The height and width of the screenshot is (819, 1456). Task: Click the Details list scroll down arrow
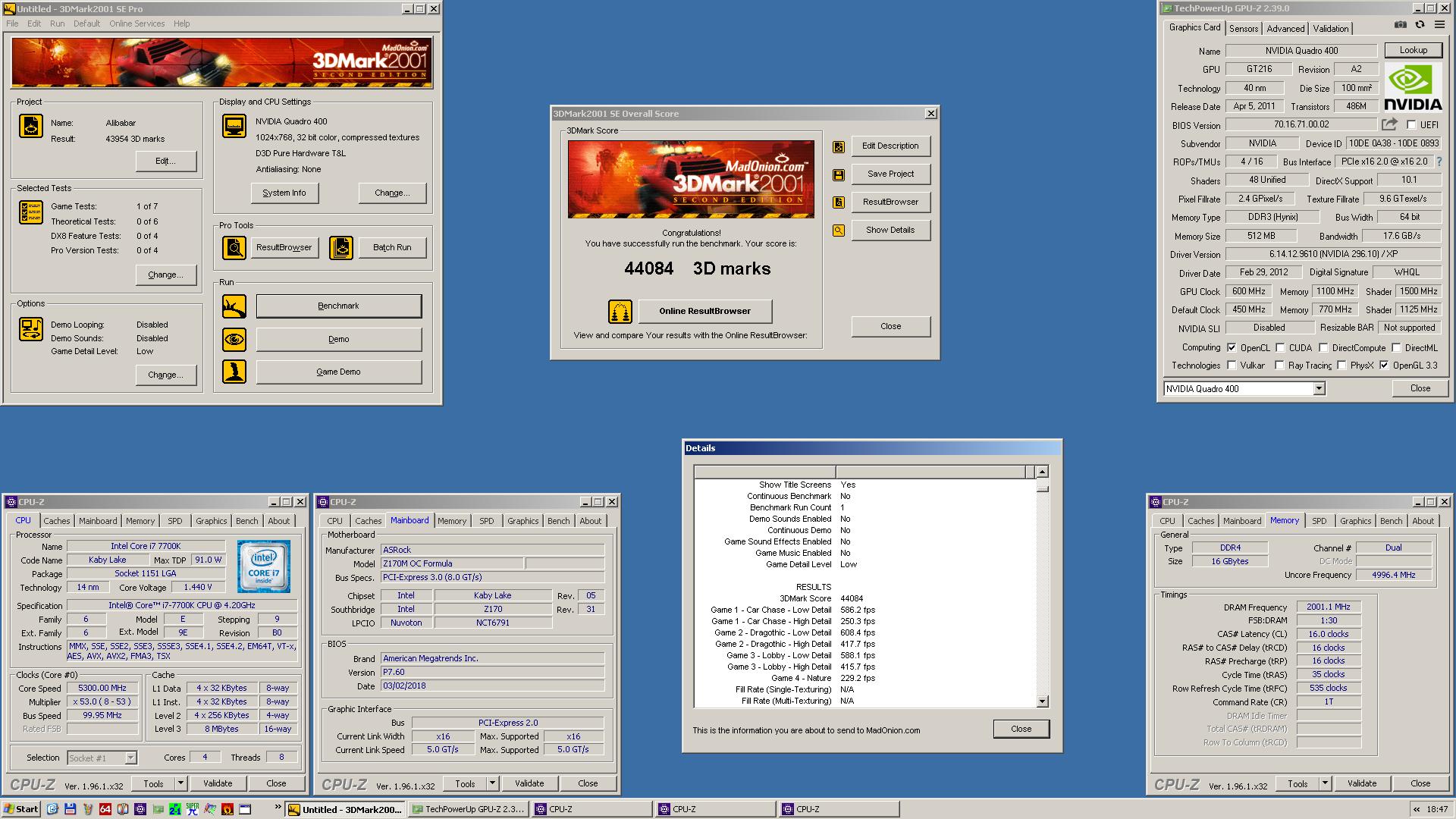(x=1042, y=701)
